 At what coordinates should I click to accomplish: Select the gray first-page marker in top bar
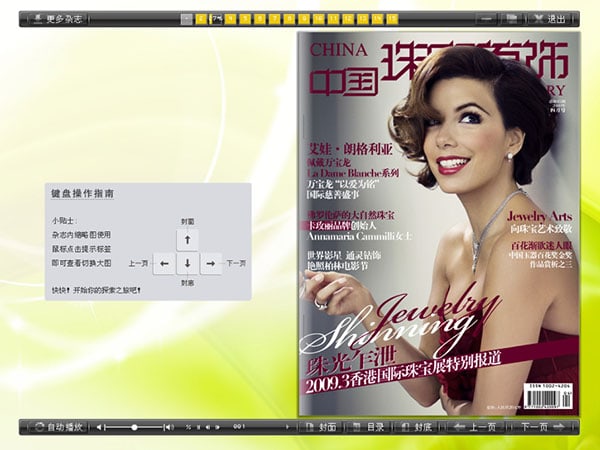186,19
